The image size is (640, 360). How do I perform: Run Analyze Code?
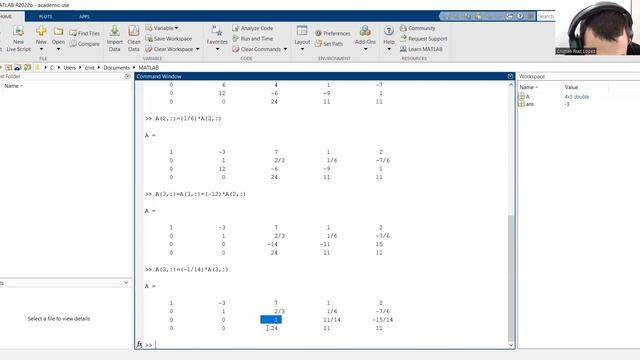(253, 28)
